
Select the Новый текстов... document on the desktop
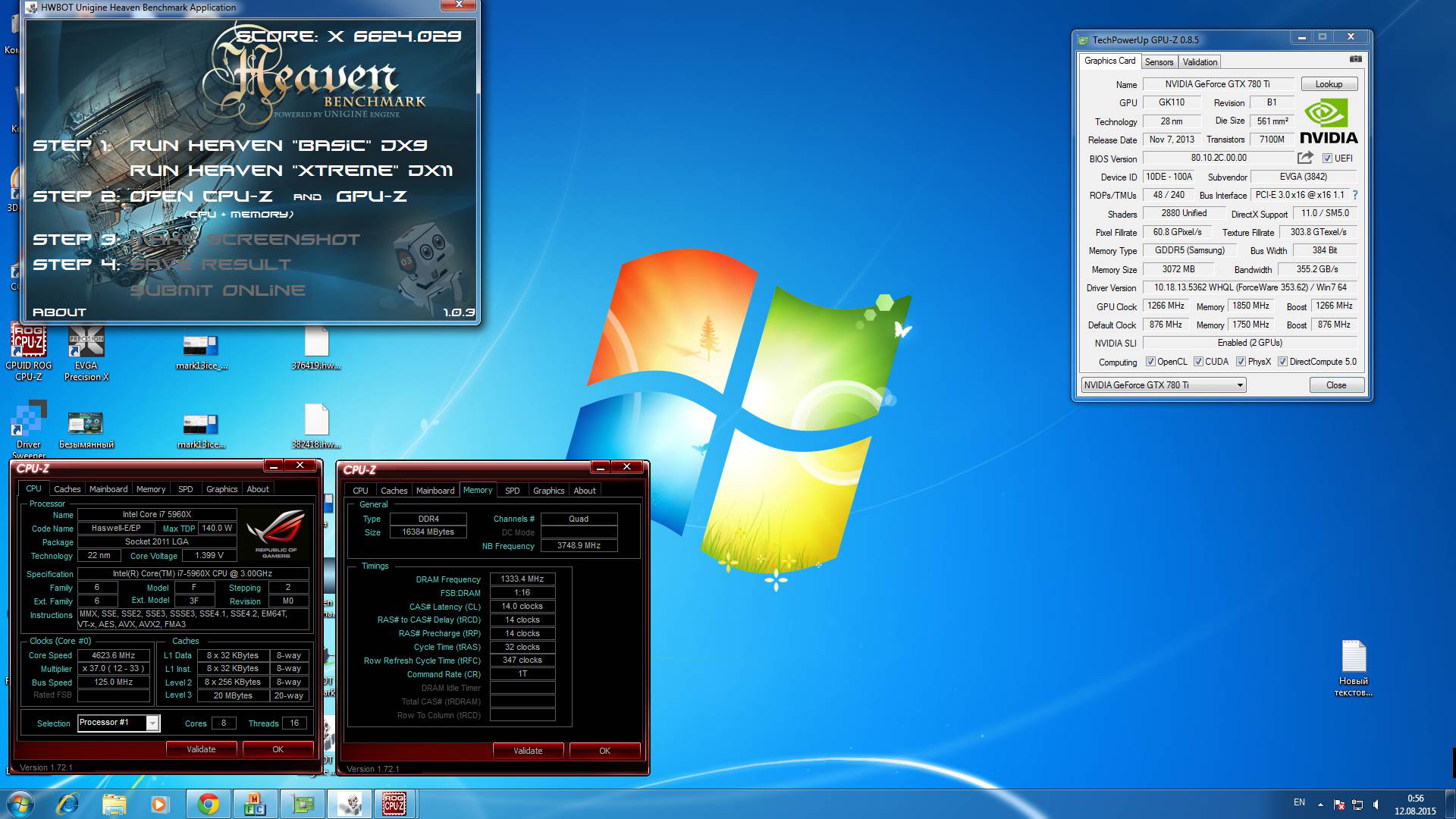tap(1354, 669)
